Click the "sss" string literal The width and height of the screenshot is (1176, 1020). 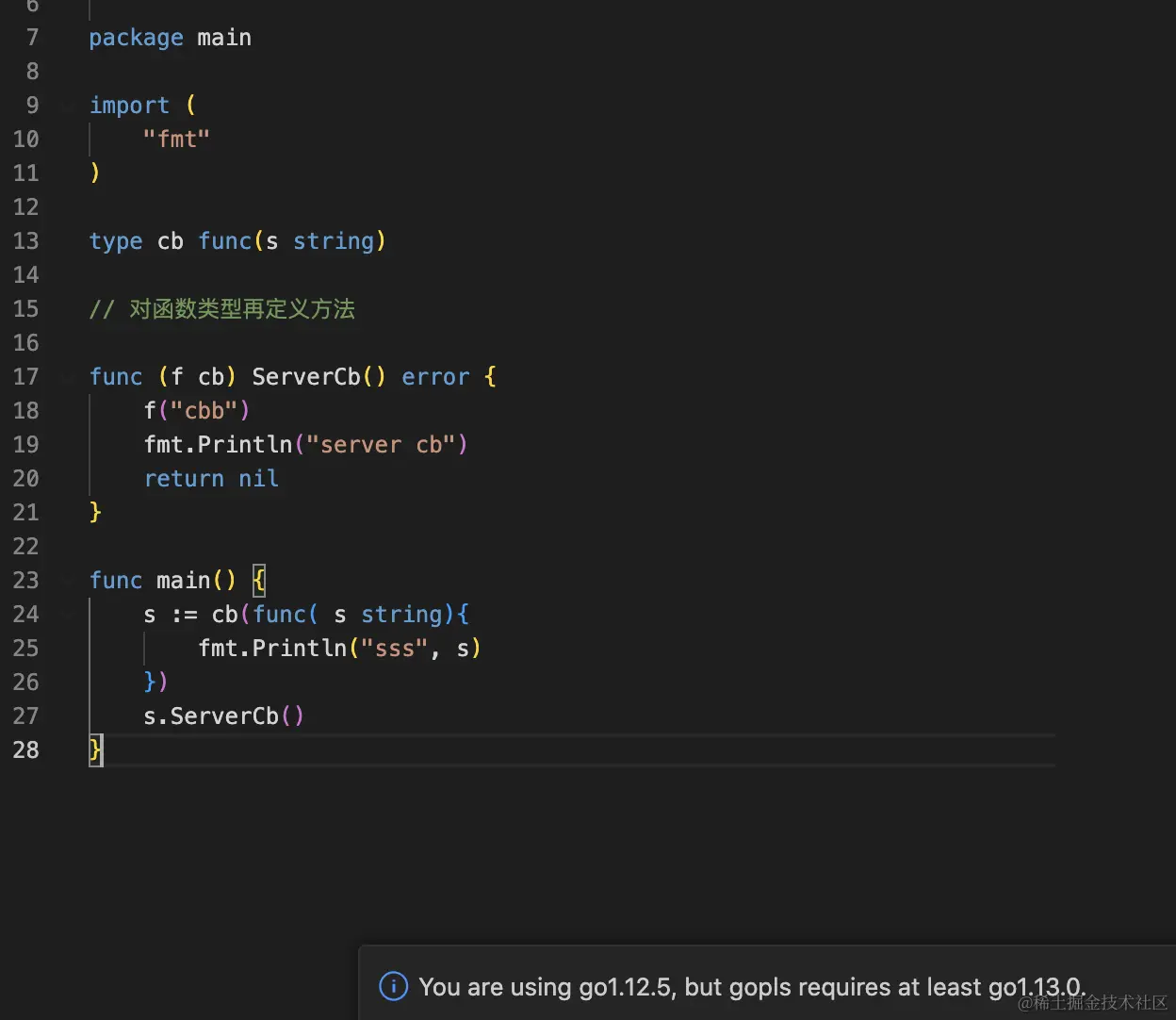click(x=395, y=649)
